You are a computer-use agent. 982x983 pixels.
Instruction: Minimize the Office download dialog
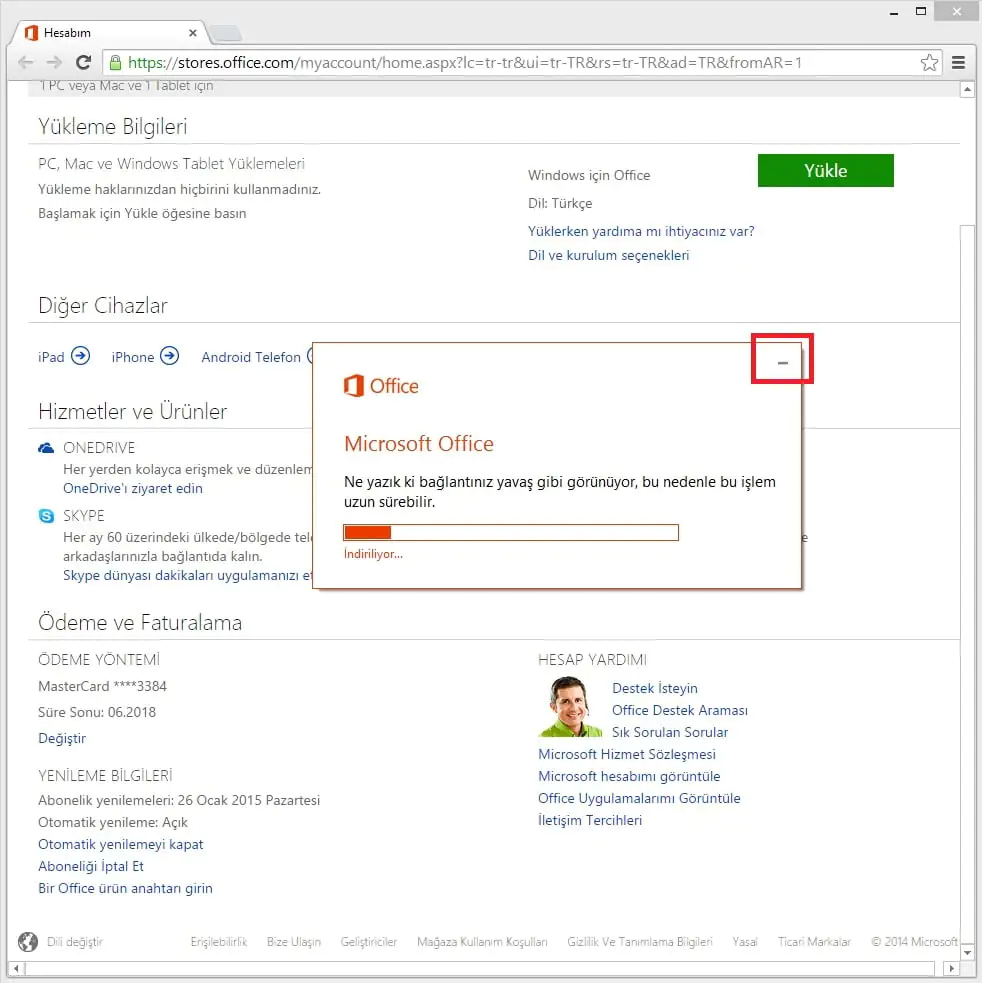tap(783, 362)
